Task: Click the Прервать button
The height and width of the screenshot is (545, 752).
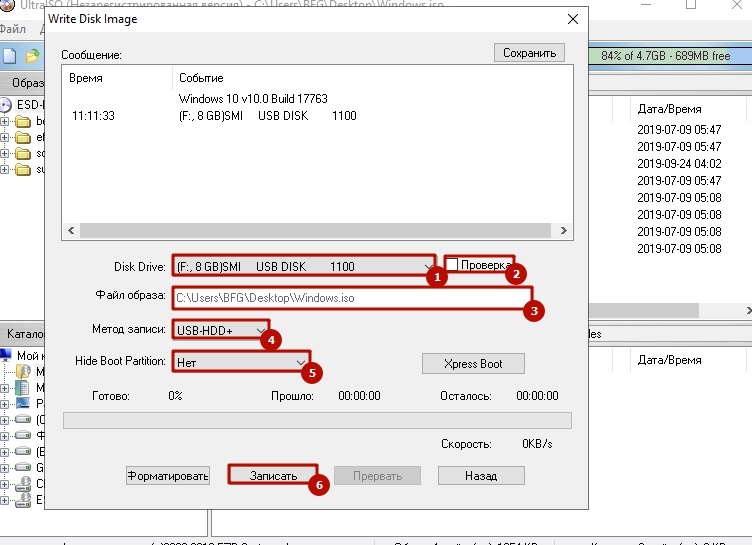Action: 377,475
